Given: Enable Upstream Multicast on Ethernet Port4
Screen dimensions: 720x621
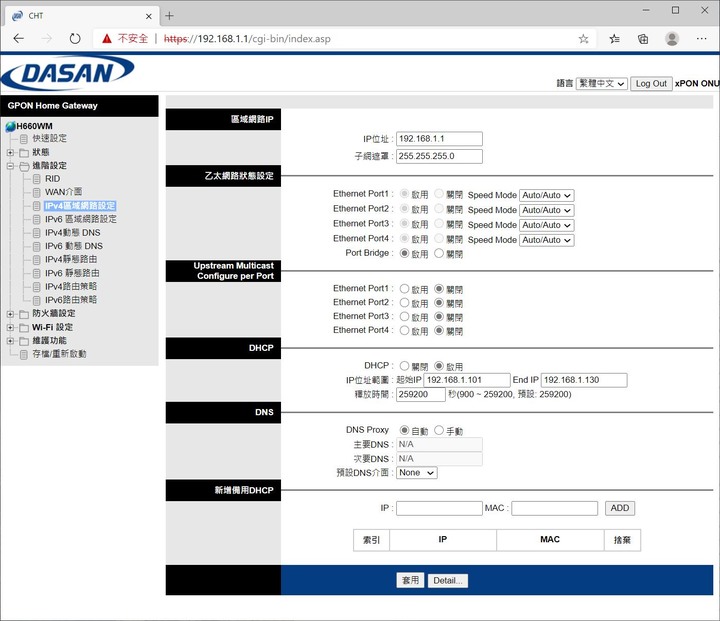Looking at the screenshot, I should coord(404,330).
